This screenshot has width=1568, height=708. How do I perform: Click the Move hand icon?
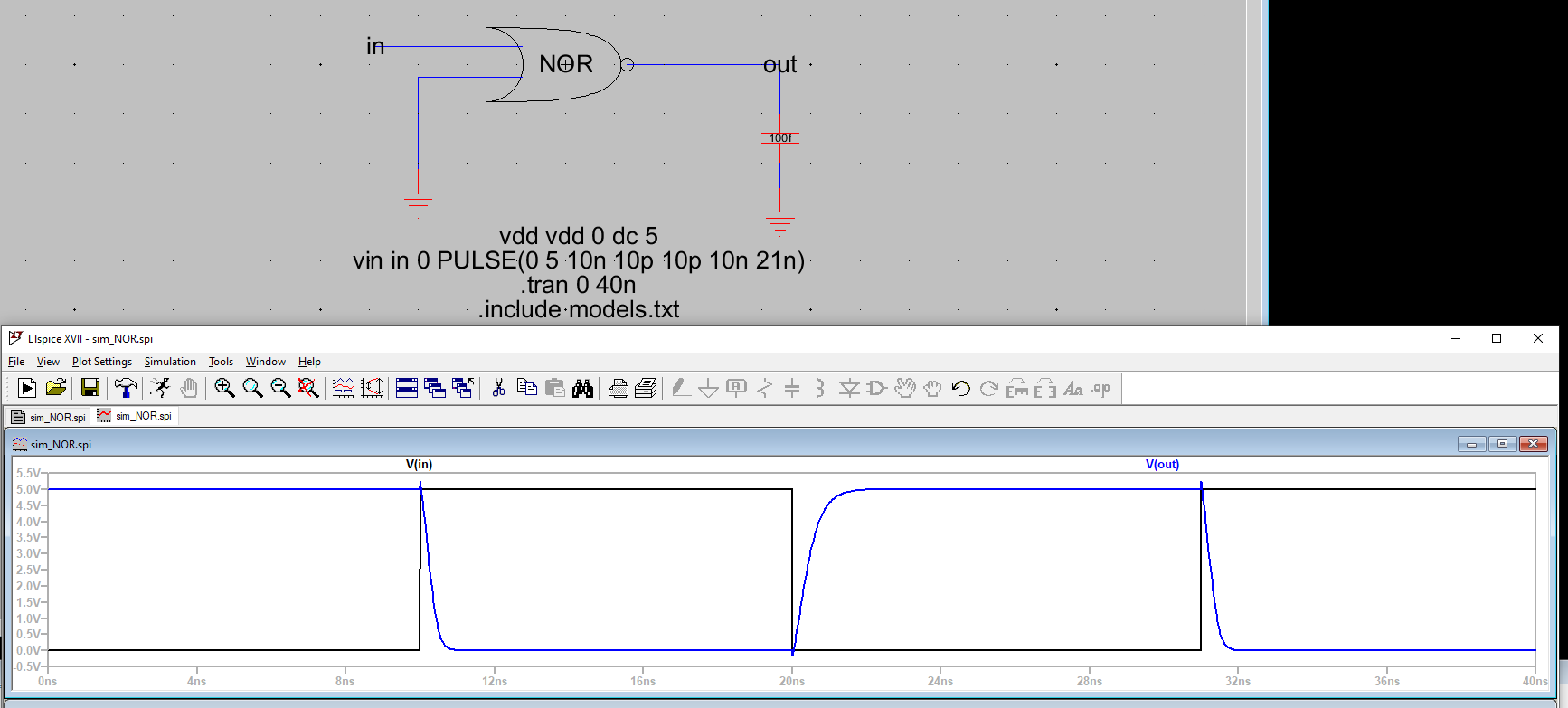[905, 388]
